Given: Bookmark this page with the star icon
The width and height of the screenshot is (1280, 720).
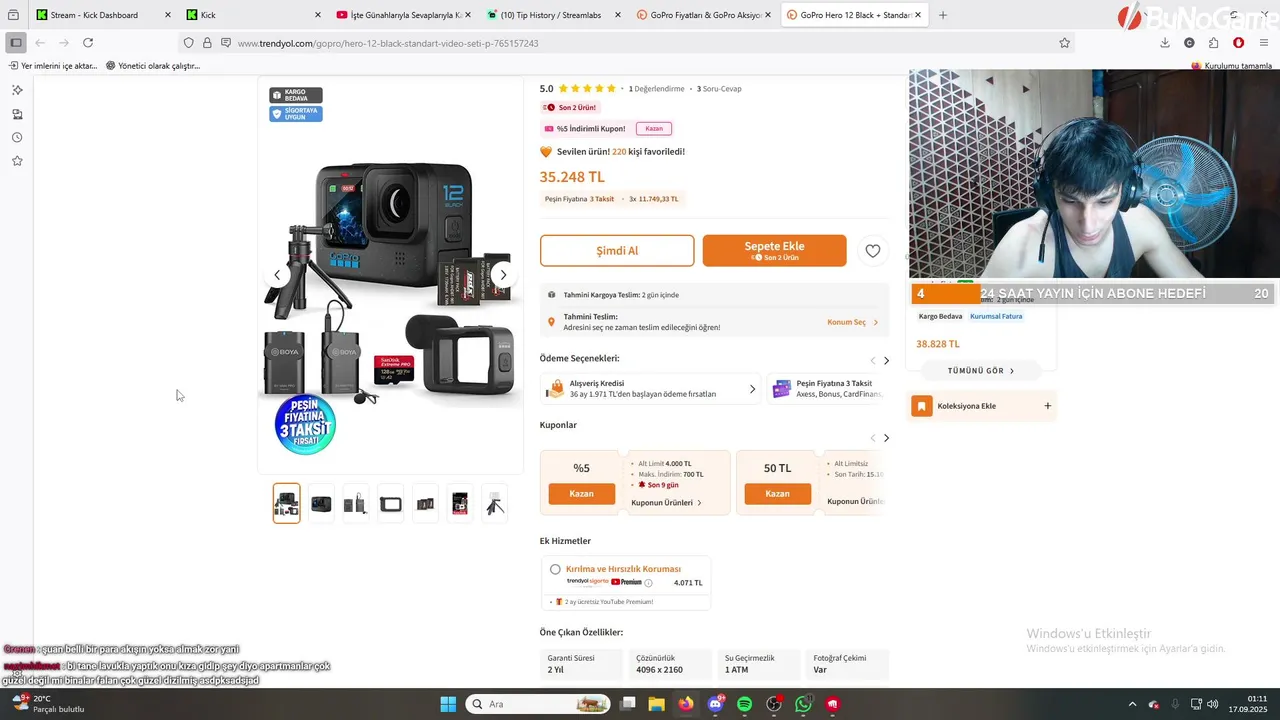Looking at the screenshot, I should point(1064,43).
